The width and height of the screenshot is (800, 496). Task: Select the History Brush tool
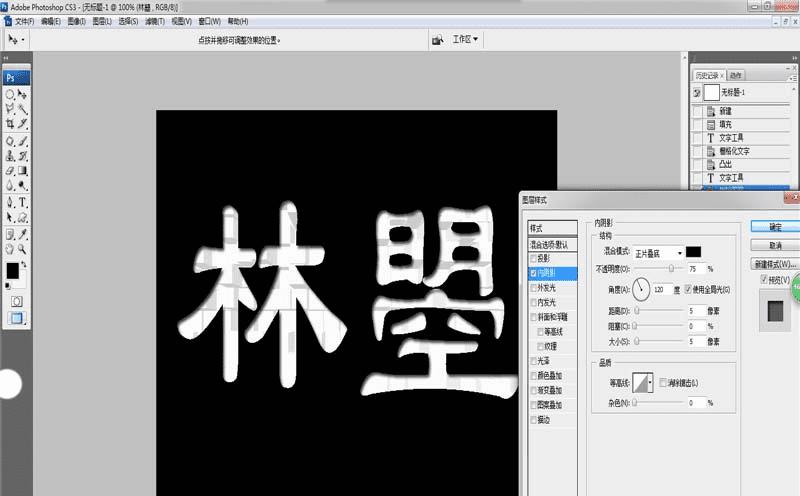click(22, 156)
